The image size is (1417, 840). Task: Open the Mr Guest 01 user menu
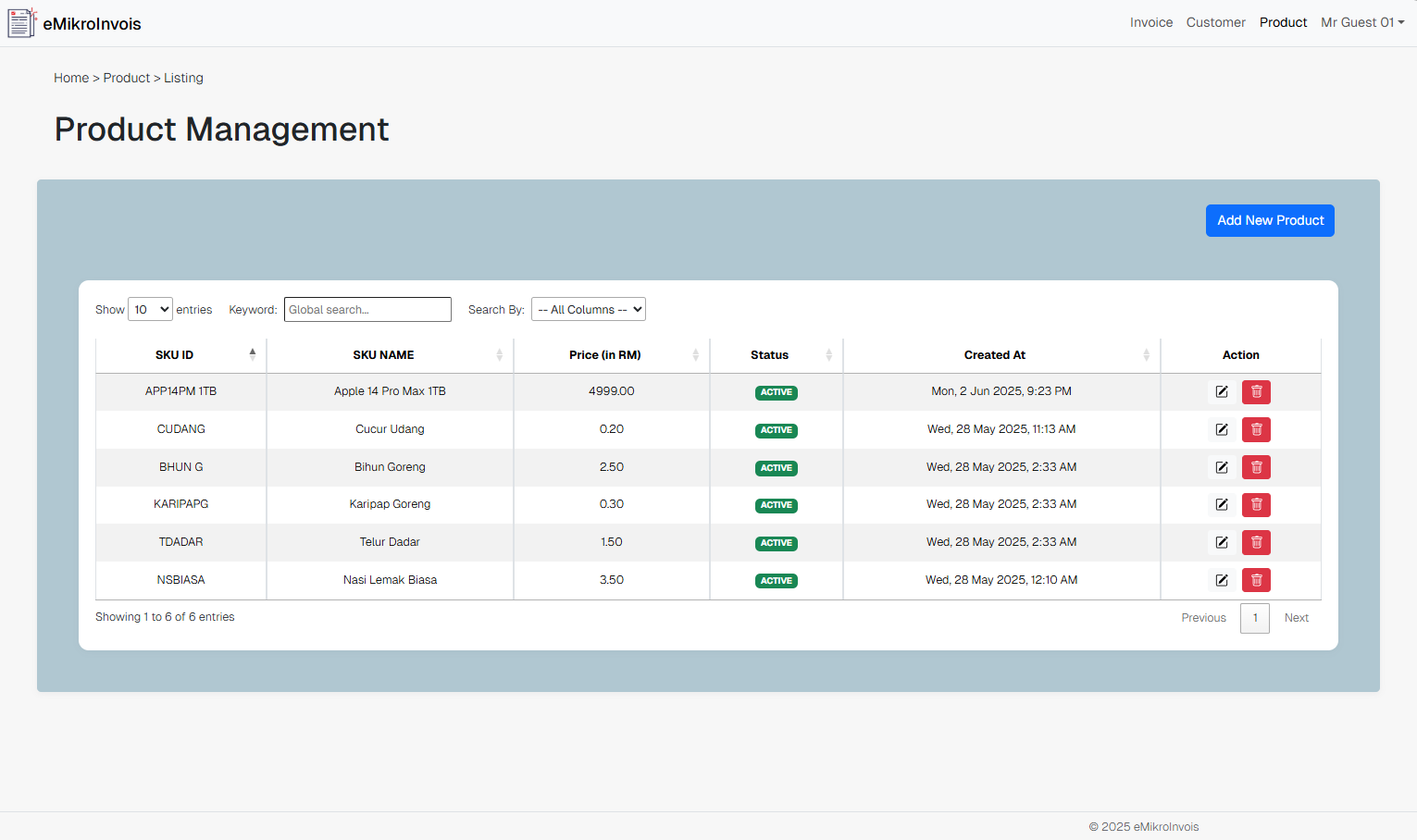(1361, 22)
